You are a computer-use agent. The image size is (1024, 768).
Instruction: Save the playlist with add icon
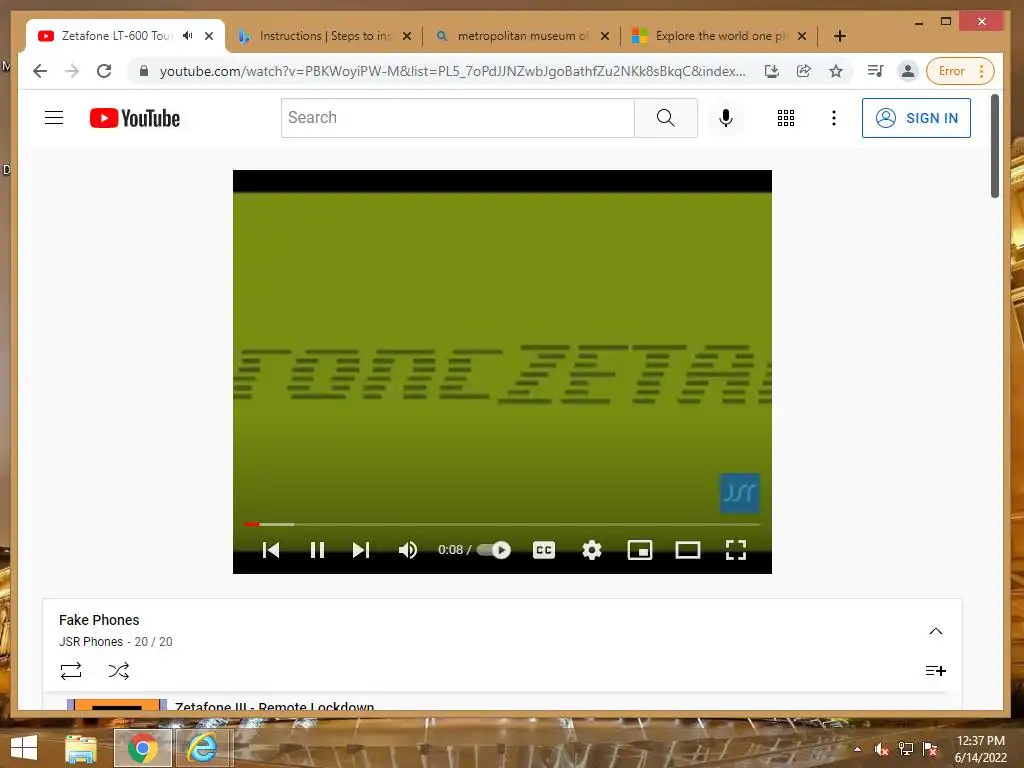click(x=935, y=671)
